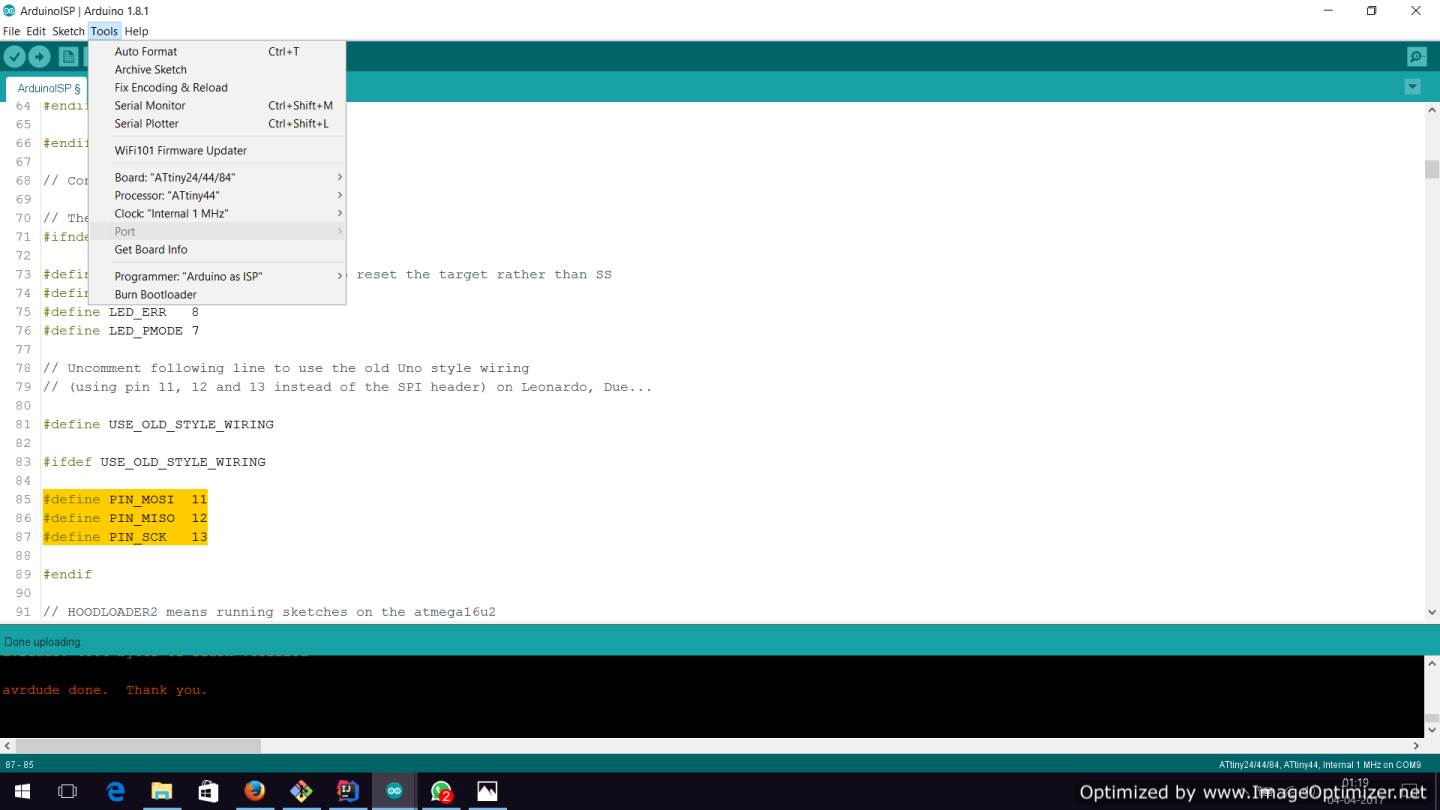Click the console scrollbar down arrow
The width and height of the screenshot is (1440, 810).
(x=1431, y=728)
